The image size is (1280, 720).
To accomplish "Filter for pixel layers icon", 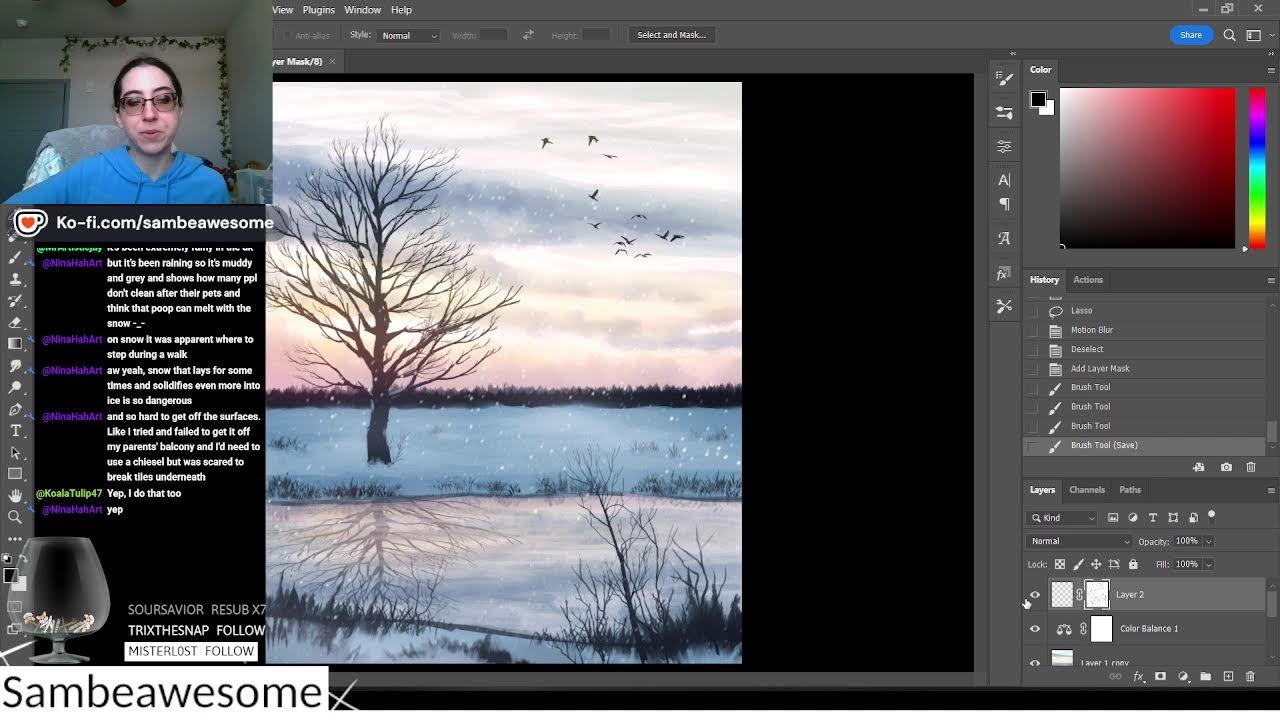I will coord(1113,518).
